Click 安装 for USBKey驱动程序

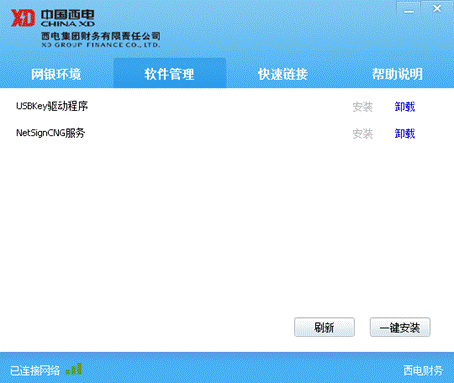click(363, 107)
